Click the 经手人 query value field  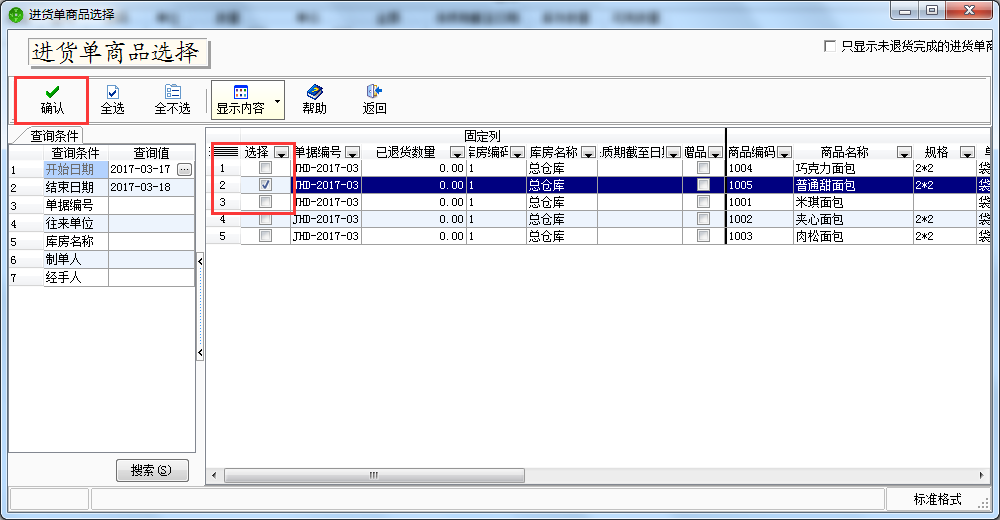[151, 278]
